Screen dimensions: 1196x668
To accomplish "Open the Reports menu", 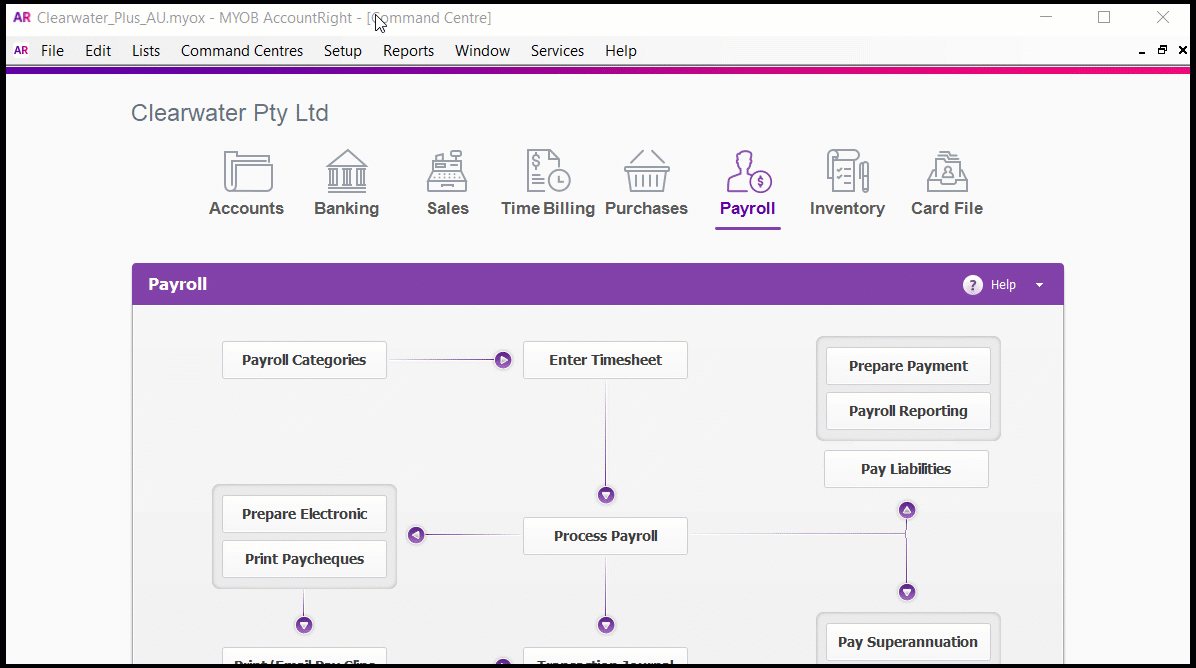I will 408,50.
